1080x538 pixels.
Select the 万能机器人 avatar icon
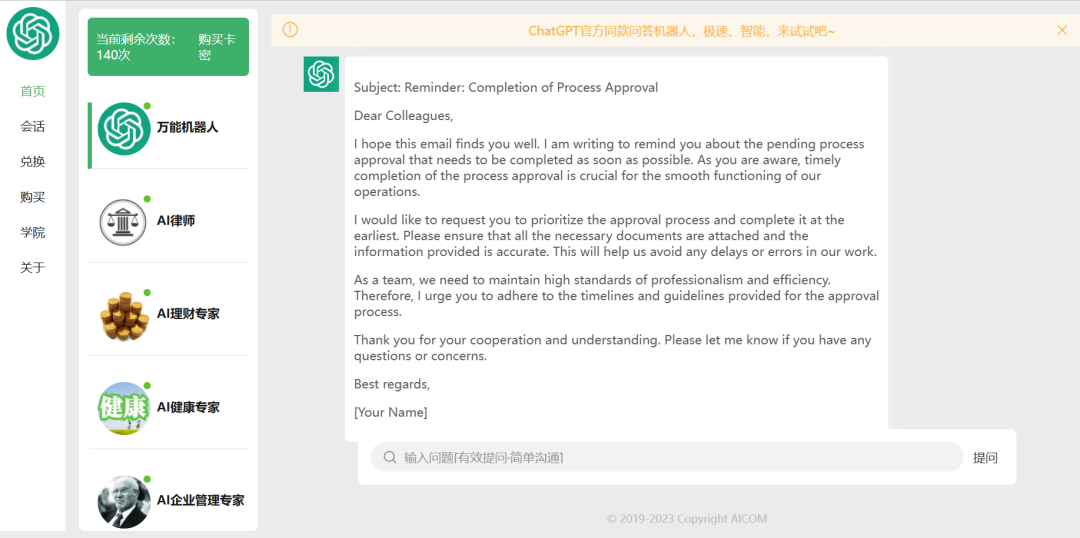click(x=124, y=129)
